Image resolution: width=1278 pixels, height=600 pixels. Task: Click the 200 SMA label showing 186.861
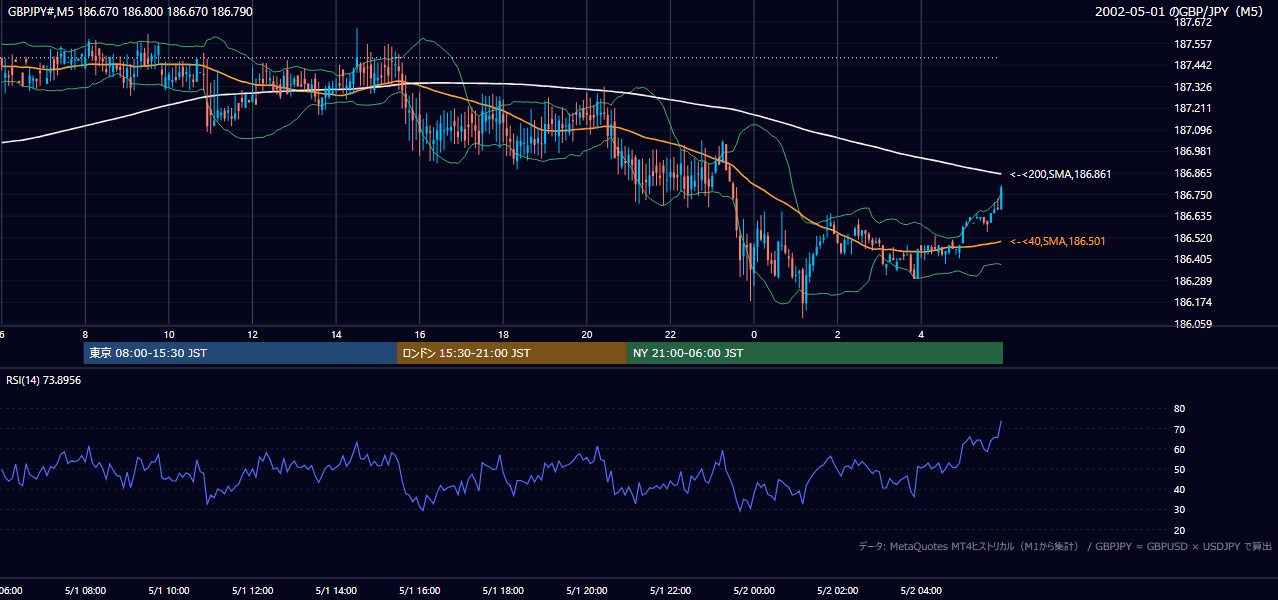(1060, 174)
